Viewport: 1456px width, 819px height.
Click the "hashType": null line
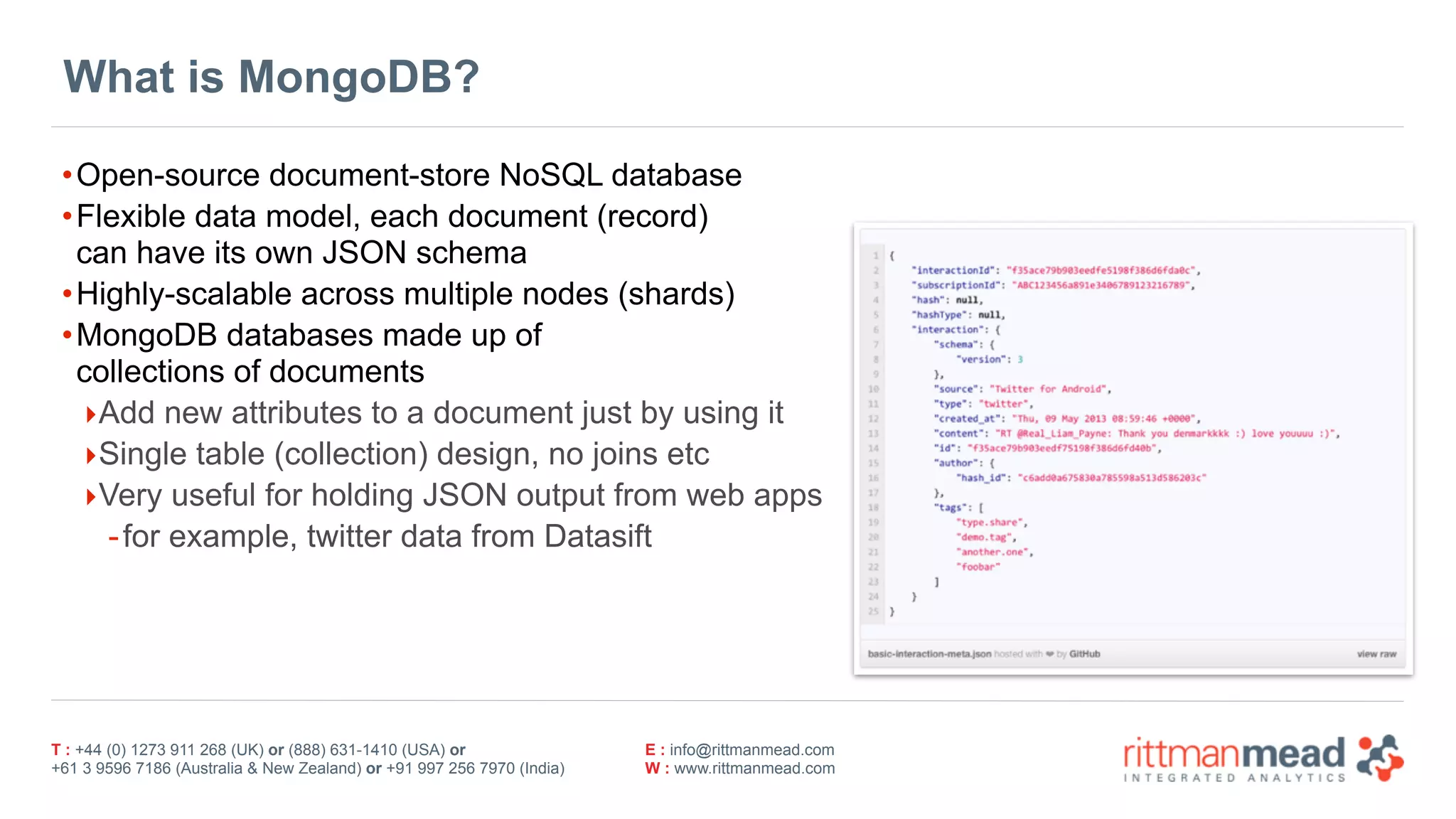coord(958,315)
